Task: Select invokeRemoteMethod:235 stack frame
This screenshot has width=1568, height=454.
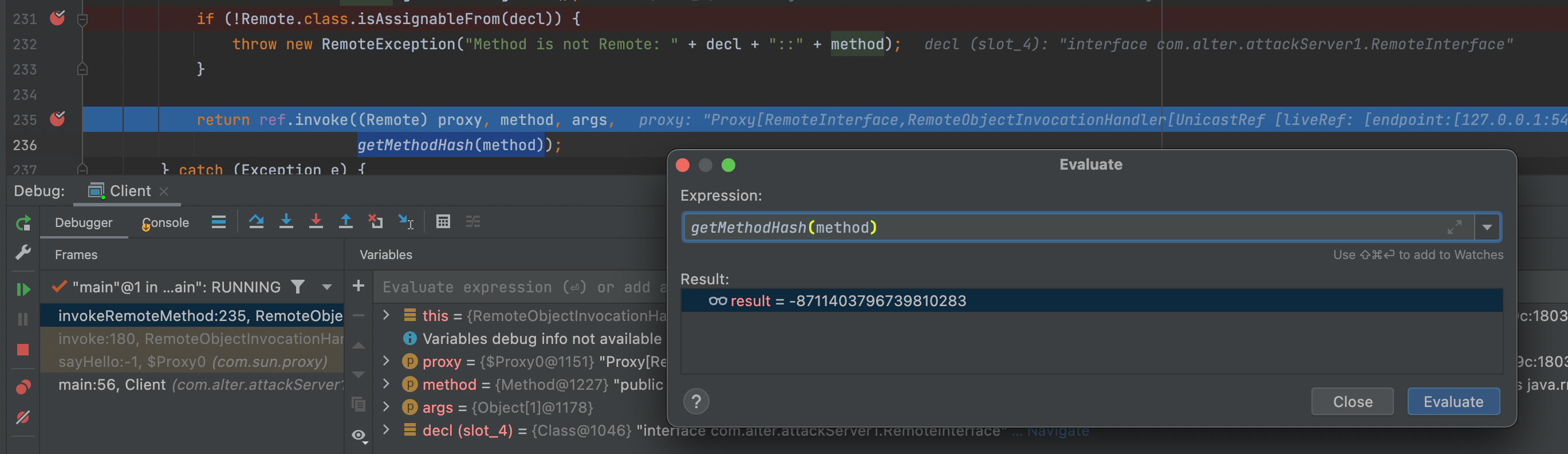Action: point(192,316)
